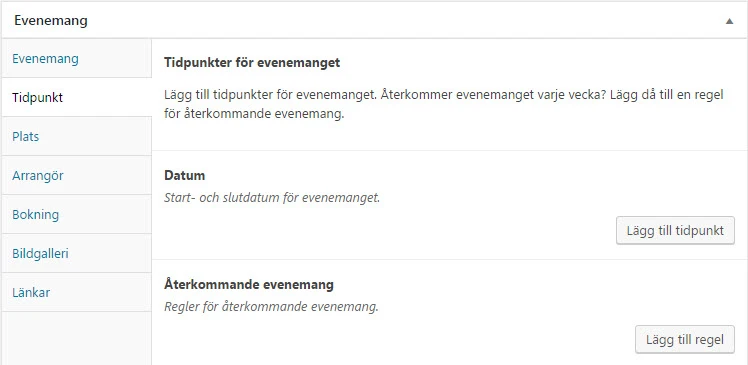This screenshot has height=365, width=748.
Task: Switch to the Länkar tab
Action: pos(76,292)
